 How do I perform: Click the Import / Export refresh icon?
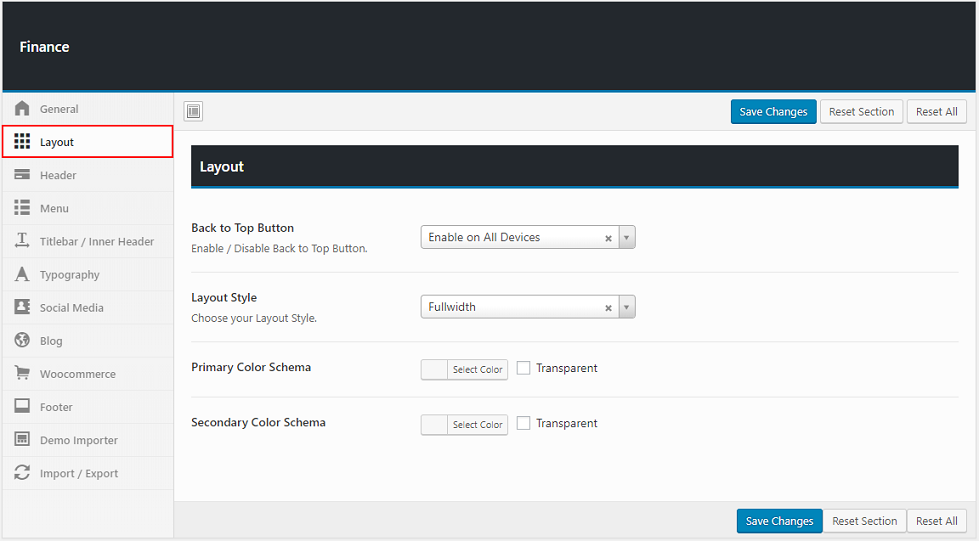(22, 473)
